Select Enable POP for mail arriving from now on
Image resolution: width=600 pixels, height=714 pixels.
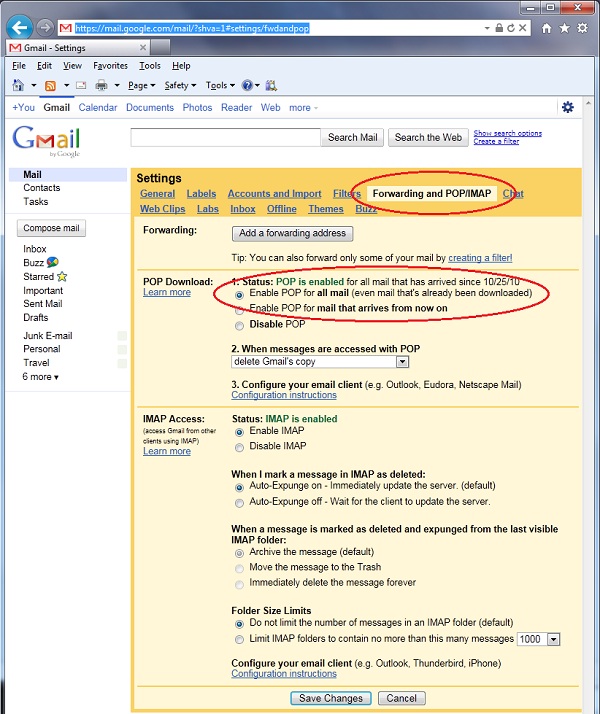(239, 311)
